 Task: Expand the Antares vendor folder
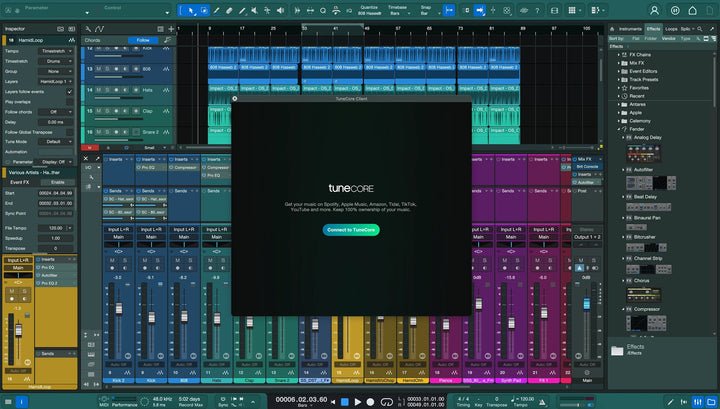[619, 104]
